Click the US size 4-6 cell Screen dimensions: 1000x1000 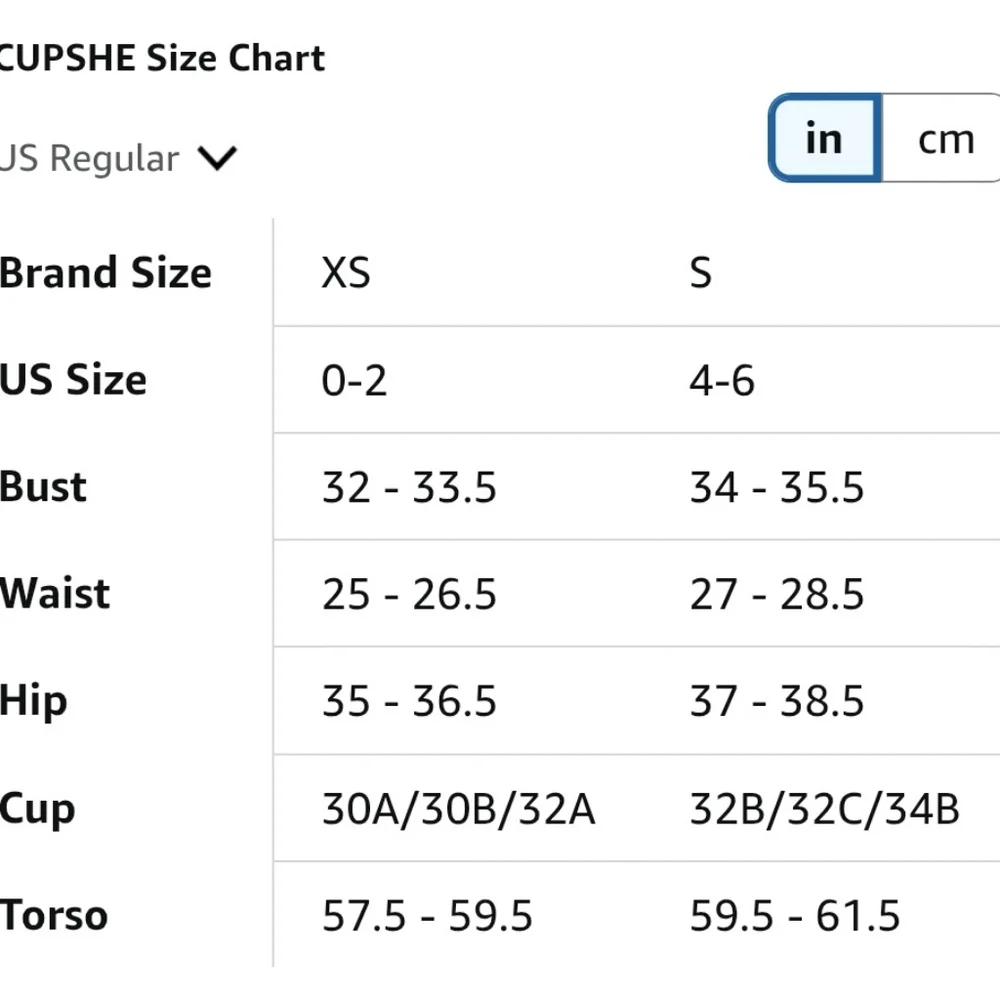click(x=722, y=381)
